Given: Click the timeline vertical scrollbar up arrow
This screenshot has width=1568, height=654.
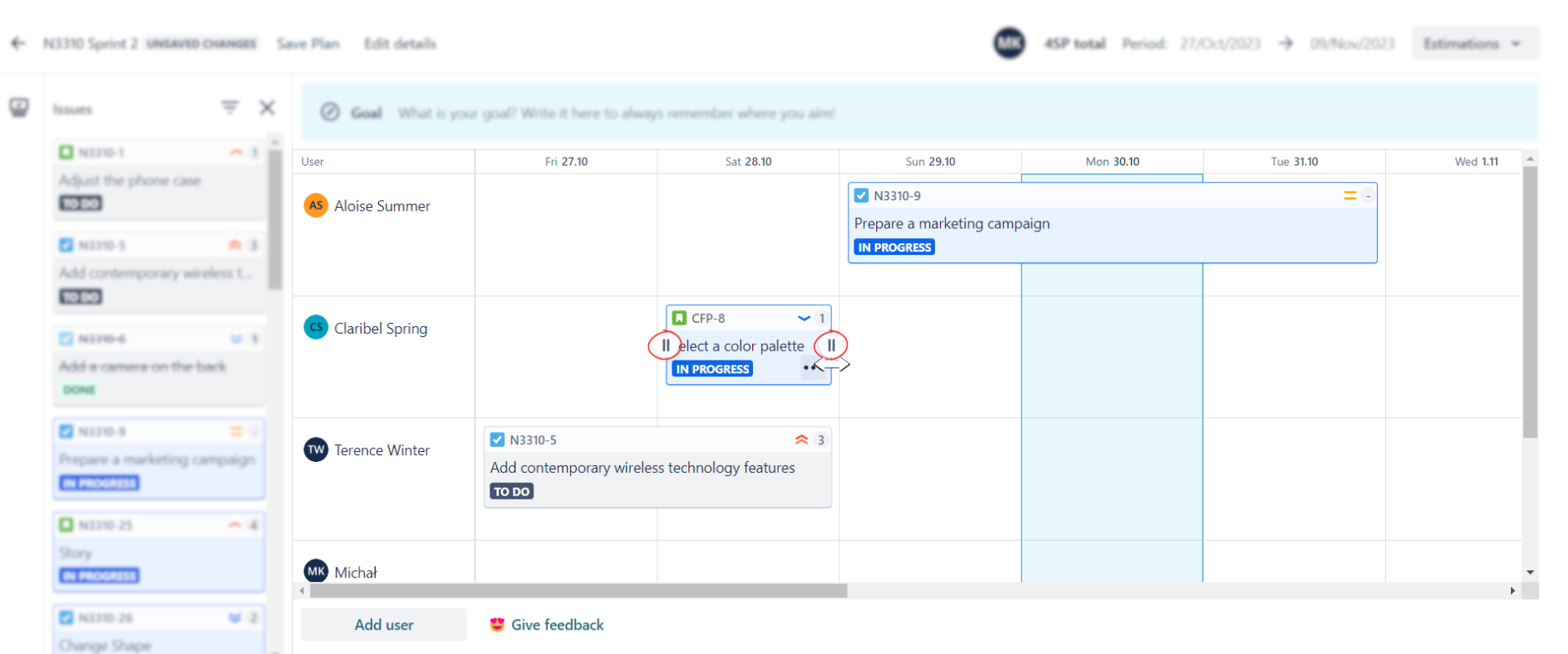Looking at the screenshot, I should tap(1531, 158).
